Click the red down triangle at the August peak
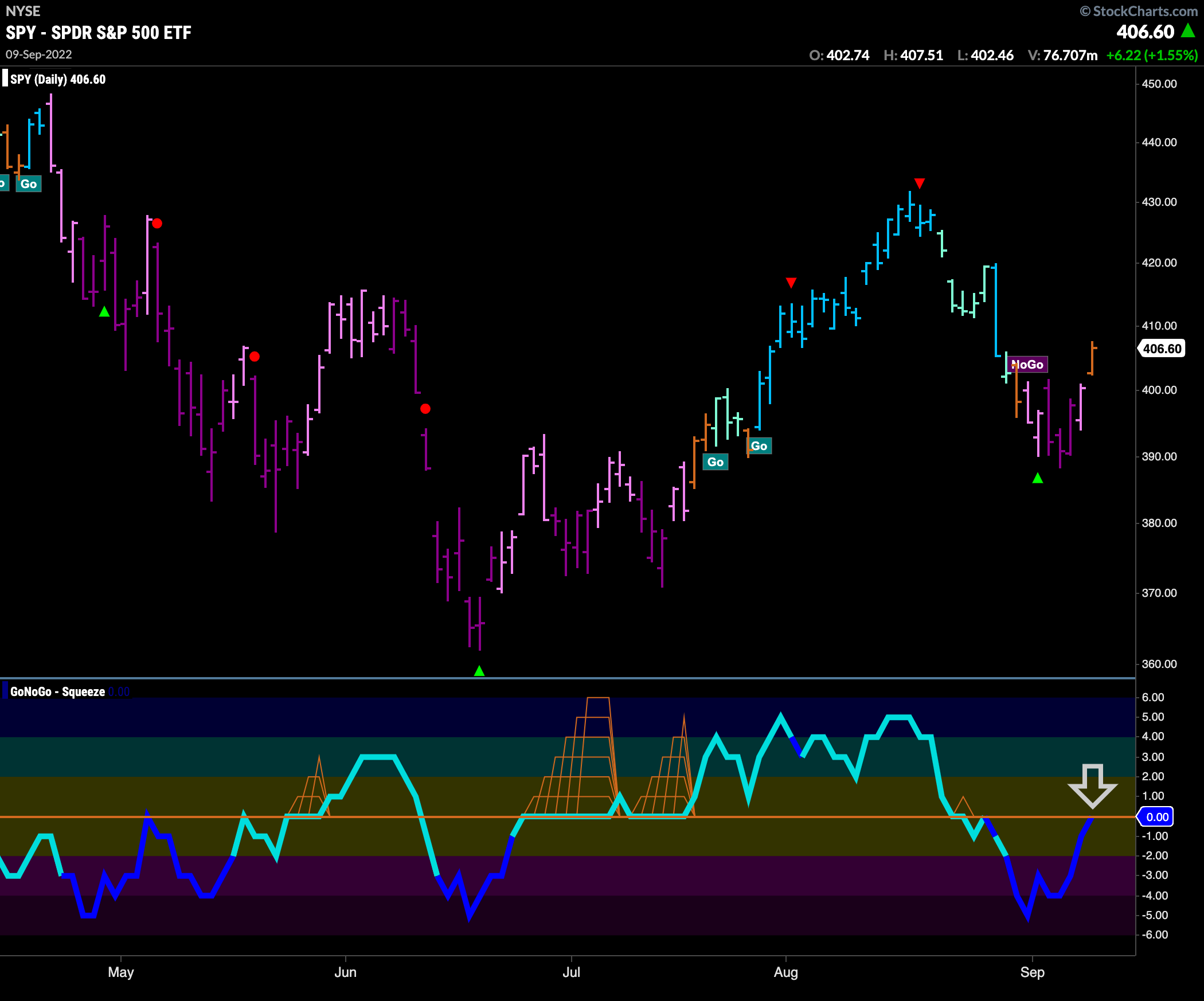1204x1001 pixels. (x=920, y=183)
